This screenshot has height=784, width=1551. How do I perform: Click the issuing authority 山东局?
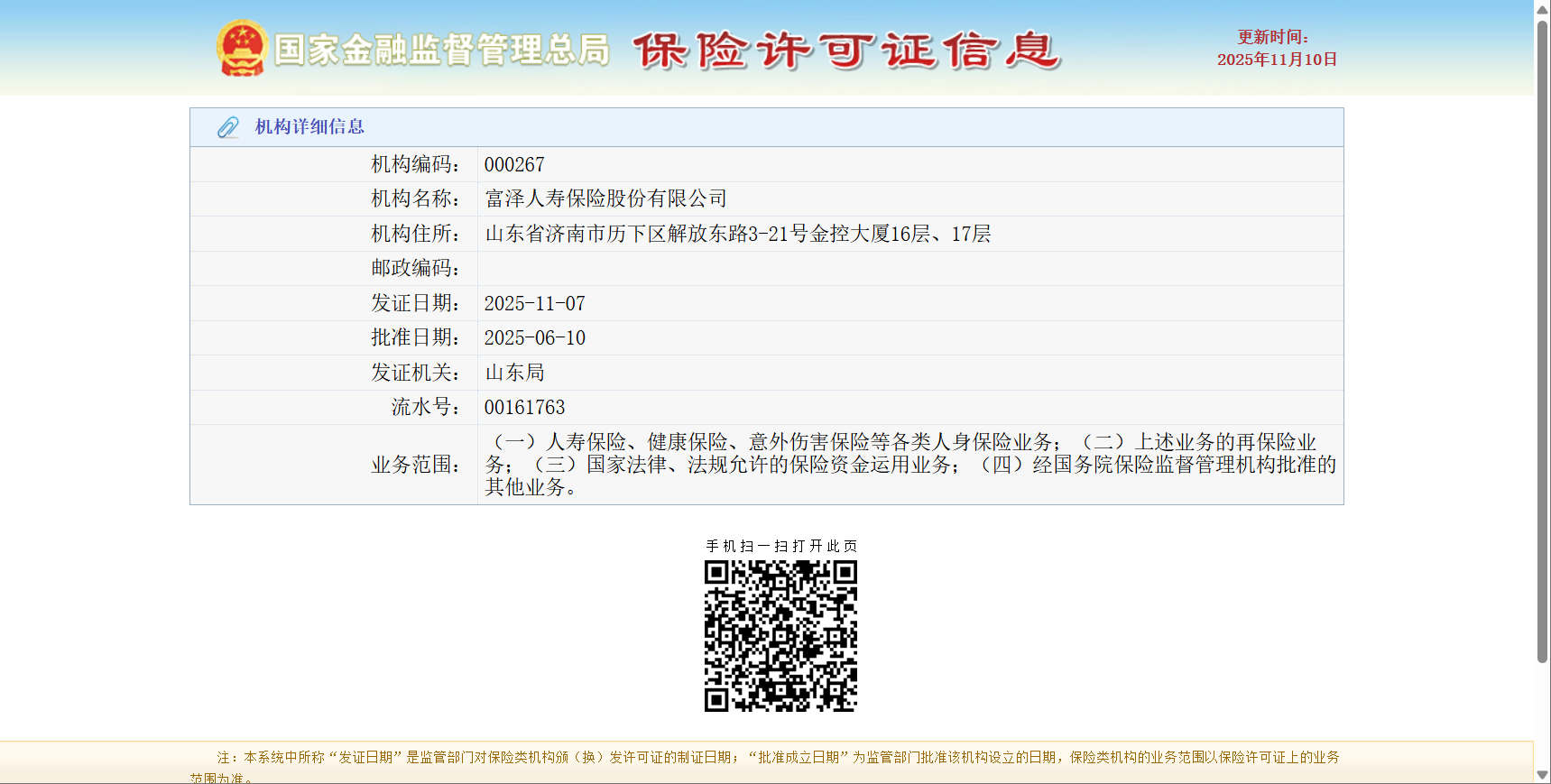coord(514,373)
